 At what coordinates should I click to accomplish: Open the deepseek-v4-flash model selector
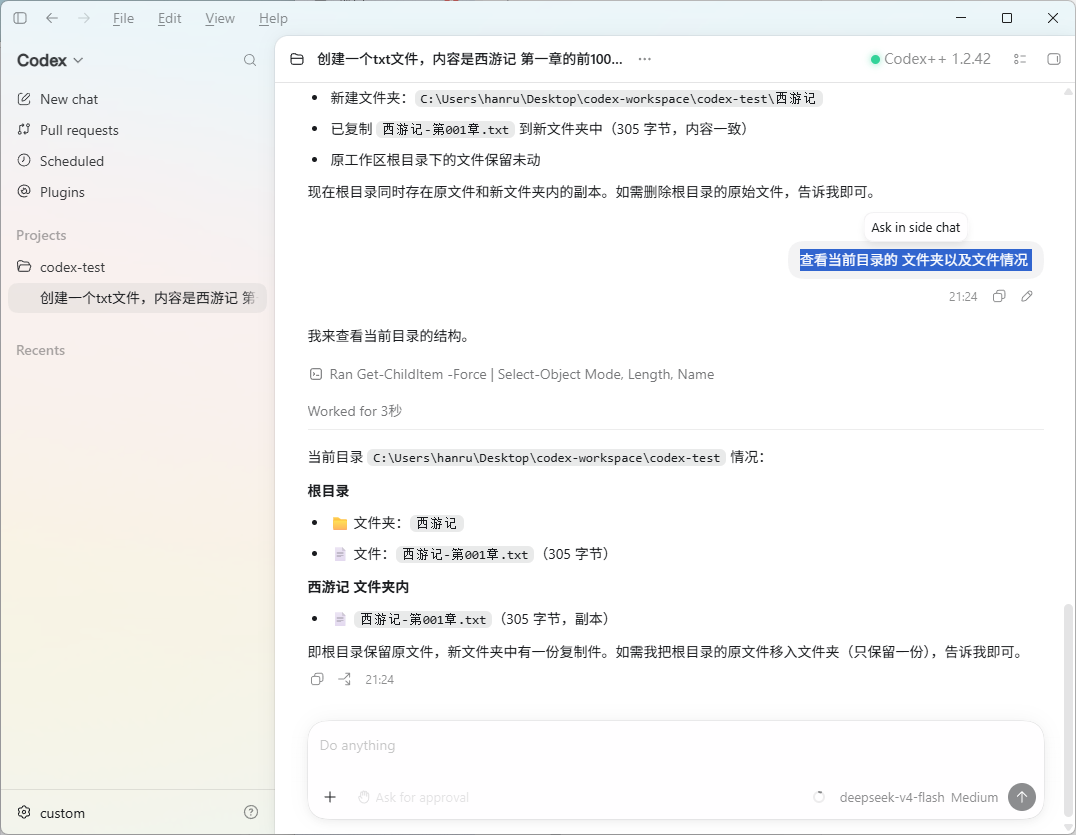(x=891, y=797)
